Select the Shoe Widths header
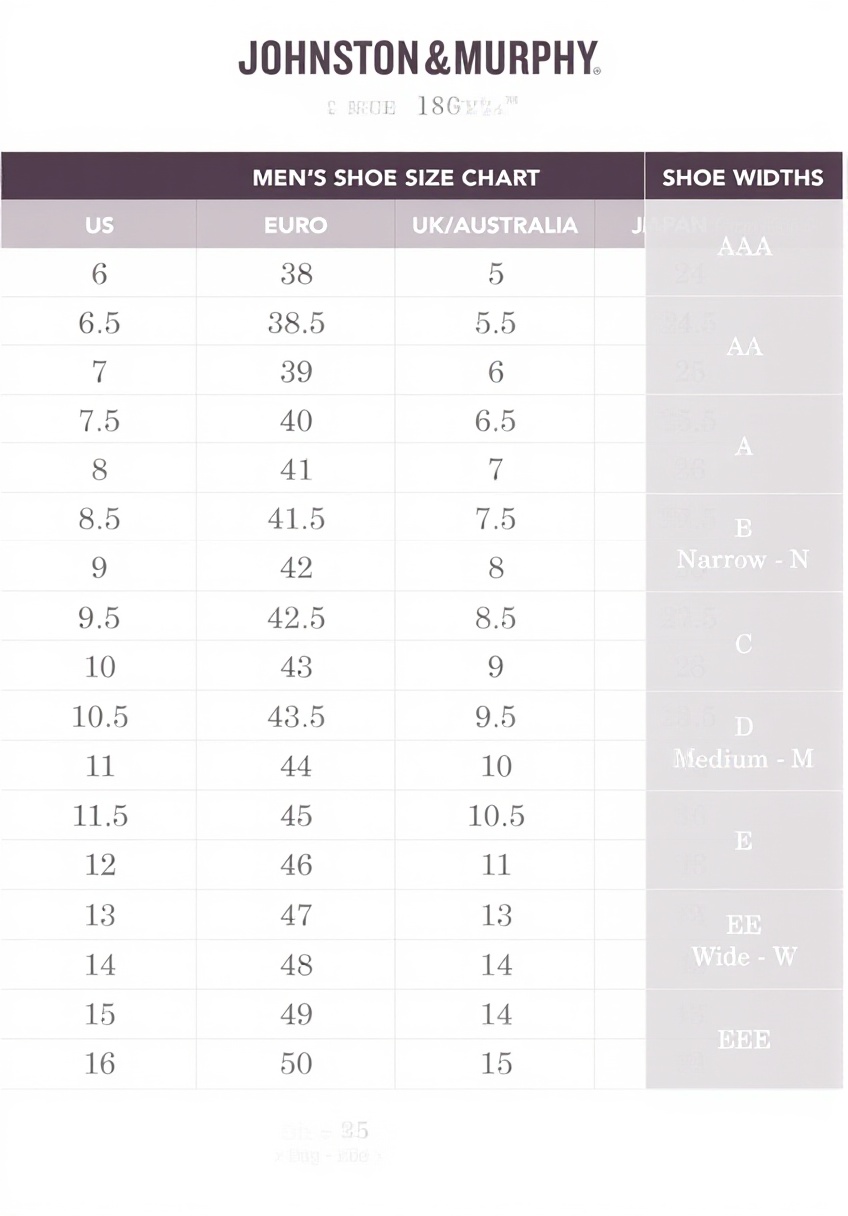848x1216 pixels. 743,178
